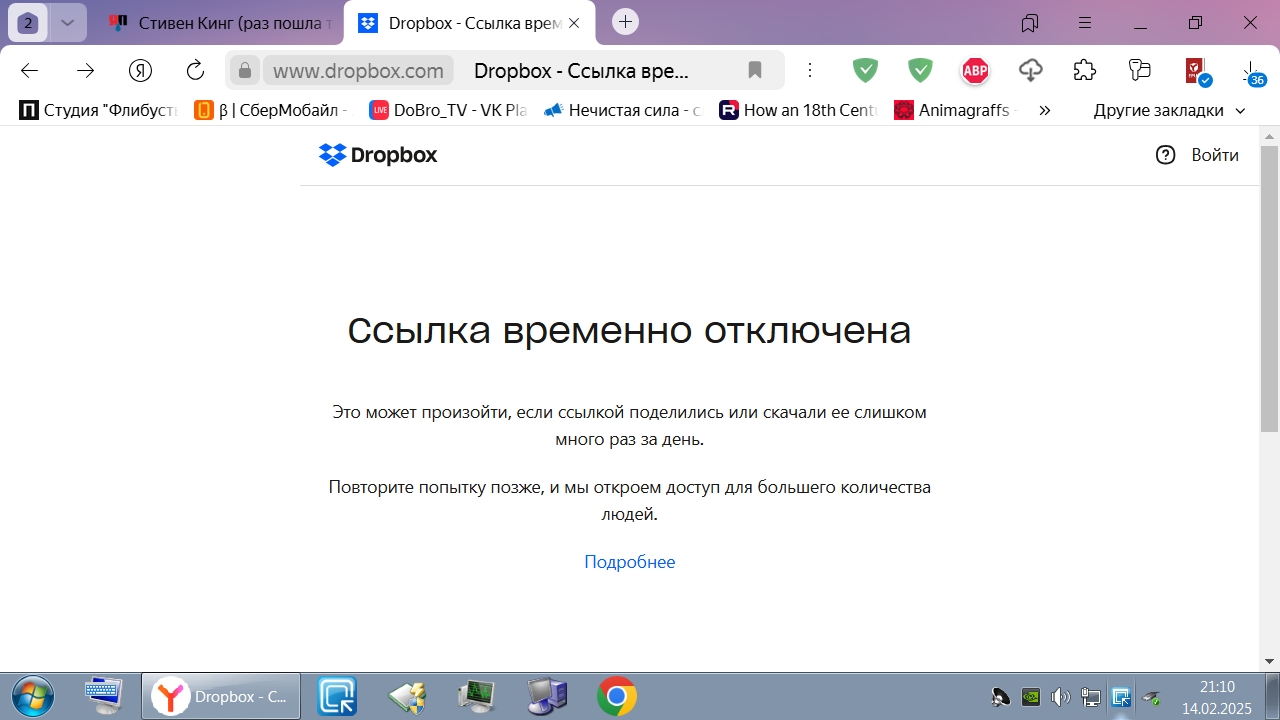Open the Нечистая сила bookmark

[623, 110]
